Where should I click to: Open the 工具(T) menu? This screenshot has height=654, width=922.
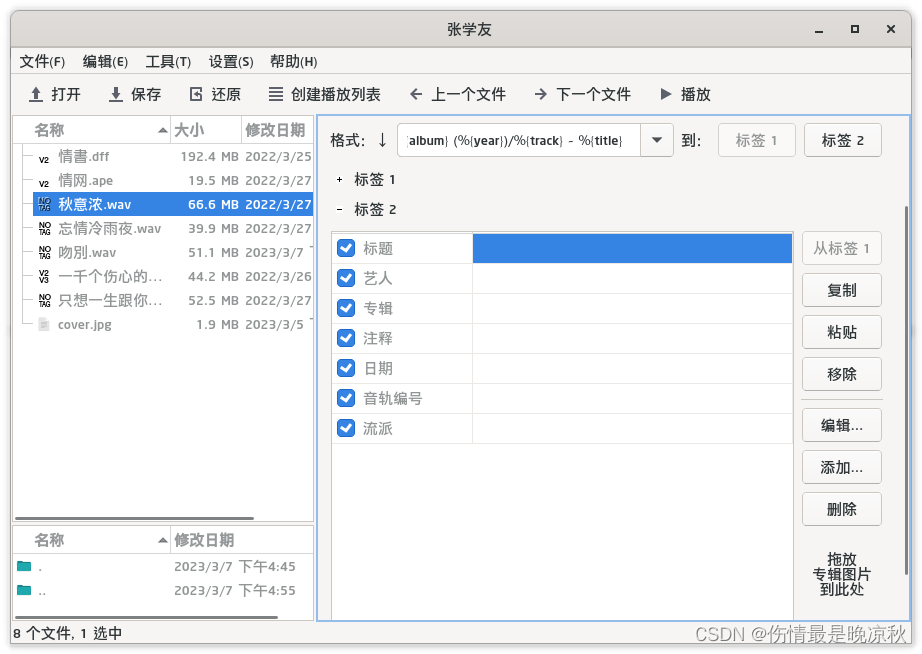pyautogui.click(x=168, y=62)
